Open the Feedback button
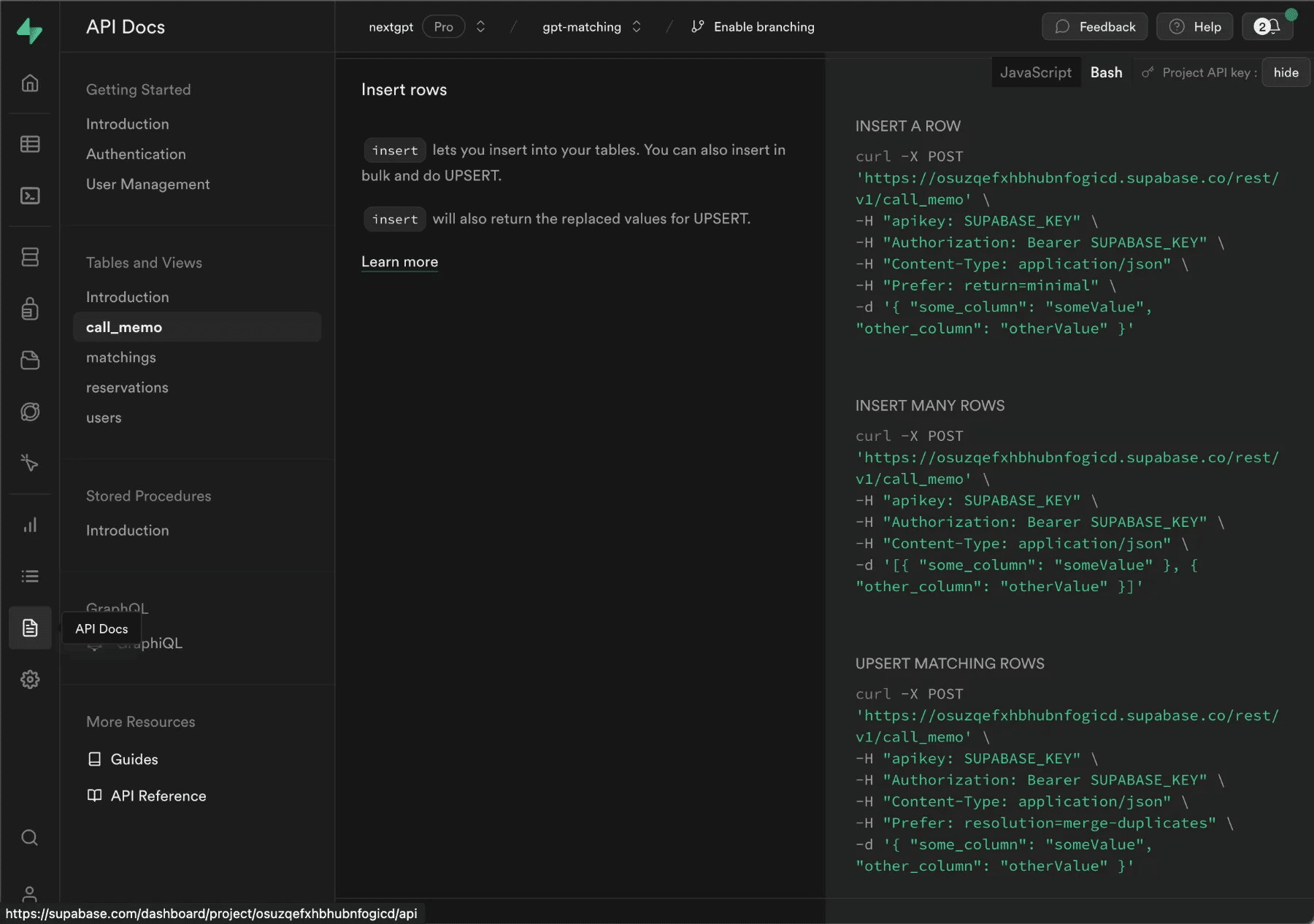 [1094, 27]
